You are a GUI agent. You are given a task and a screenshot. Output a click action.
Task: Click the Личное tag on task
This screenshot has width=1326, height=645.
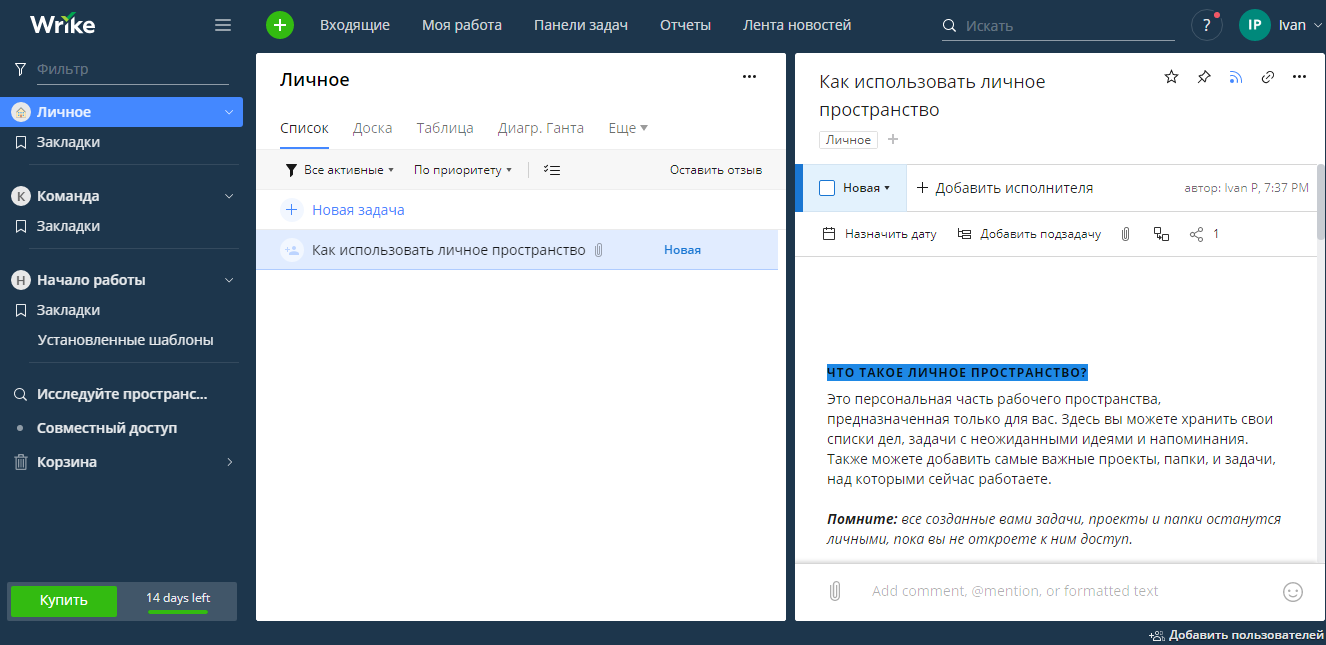[x=848, y=140]
